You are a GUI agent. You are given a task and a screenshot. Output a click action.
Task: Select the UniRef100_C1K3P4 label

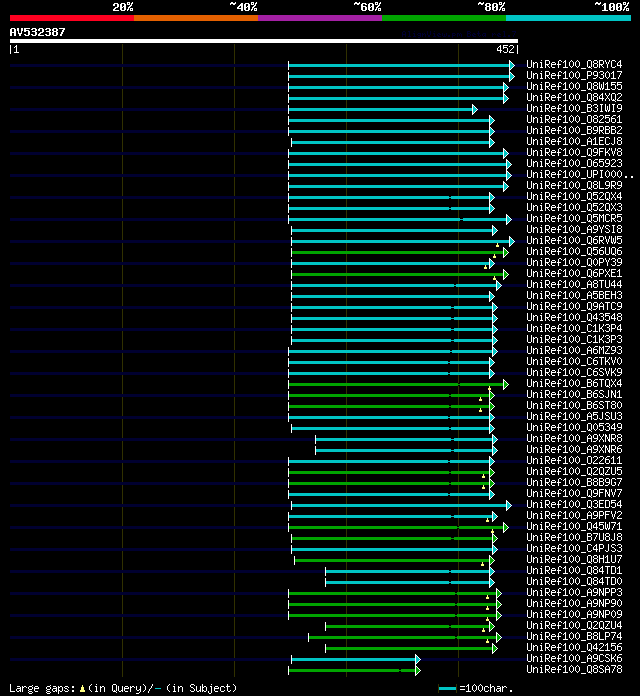[574, 328]
